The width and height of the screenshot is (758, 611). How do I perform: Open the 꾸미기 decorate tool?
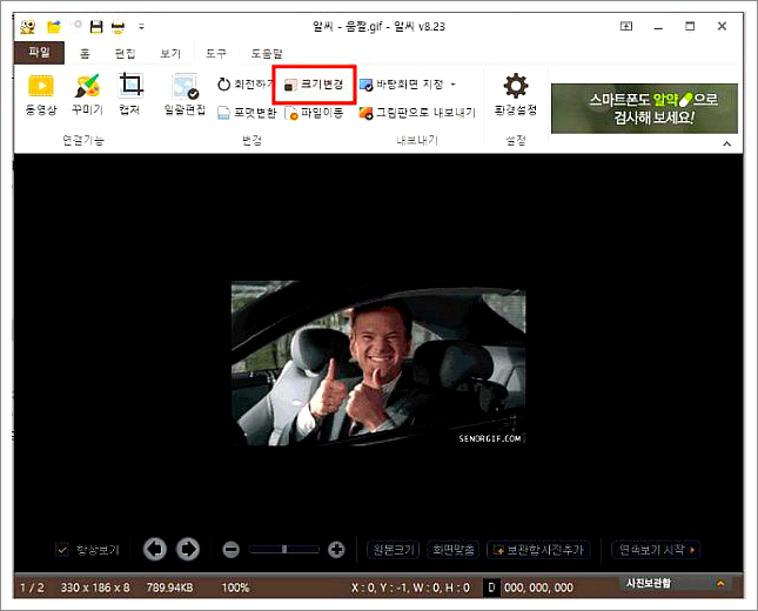point(87,95)
